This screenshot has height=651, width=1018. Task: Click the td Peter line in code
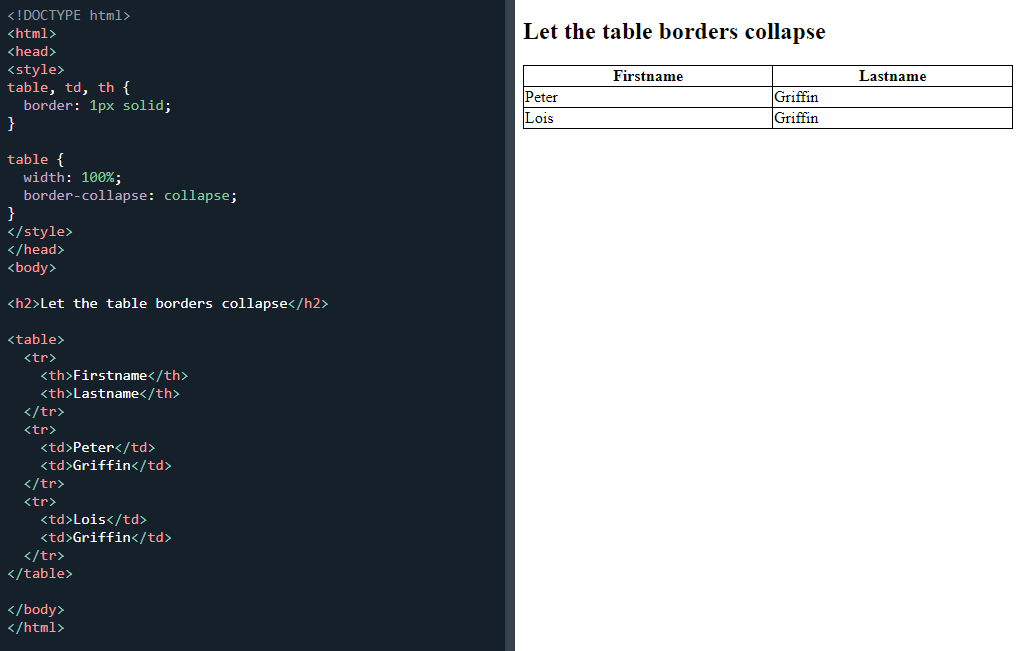click(95, 447)
